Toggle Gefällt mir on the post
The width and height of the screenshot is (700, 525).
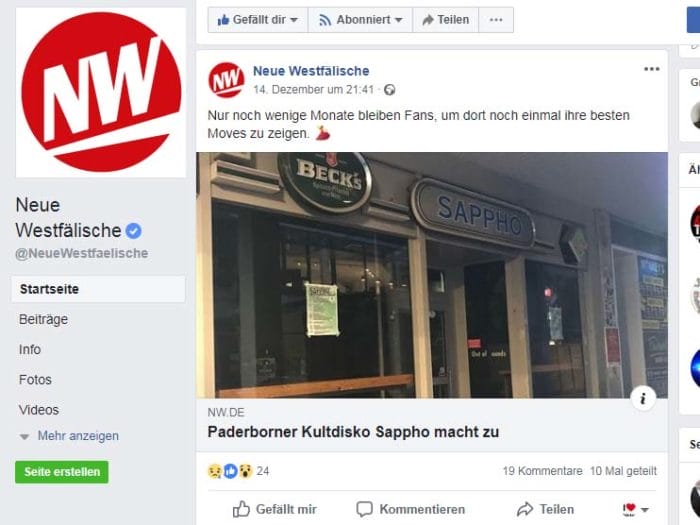(275, 509)
